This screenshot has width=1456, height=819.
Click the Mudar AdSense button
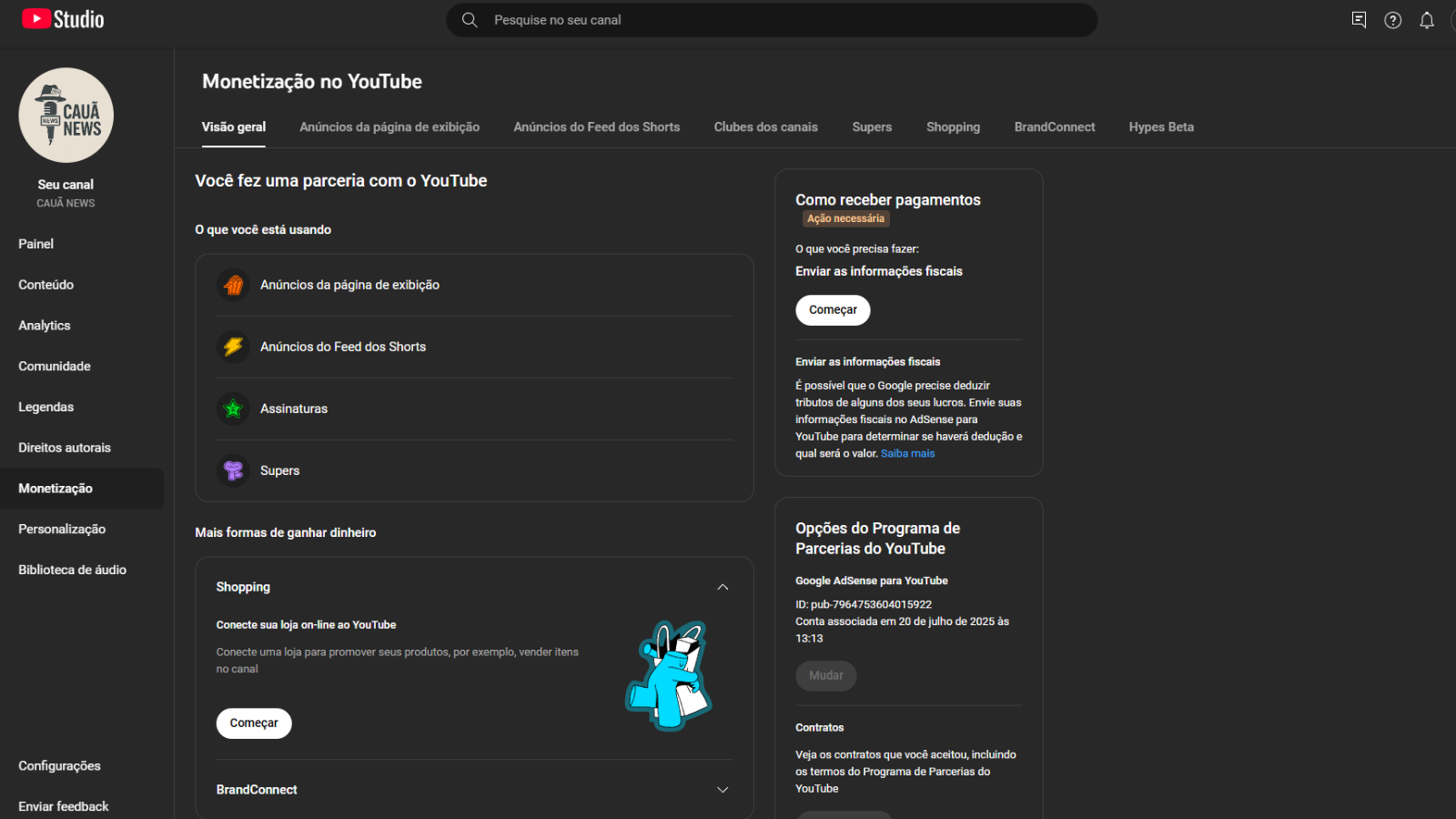pyautogui.click(x=826, y=676)
